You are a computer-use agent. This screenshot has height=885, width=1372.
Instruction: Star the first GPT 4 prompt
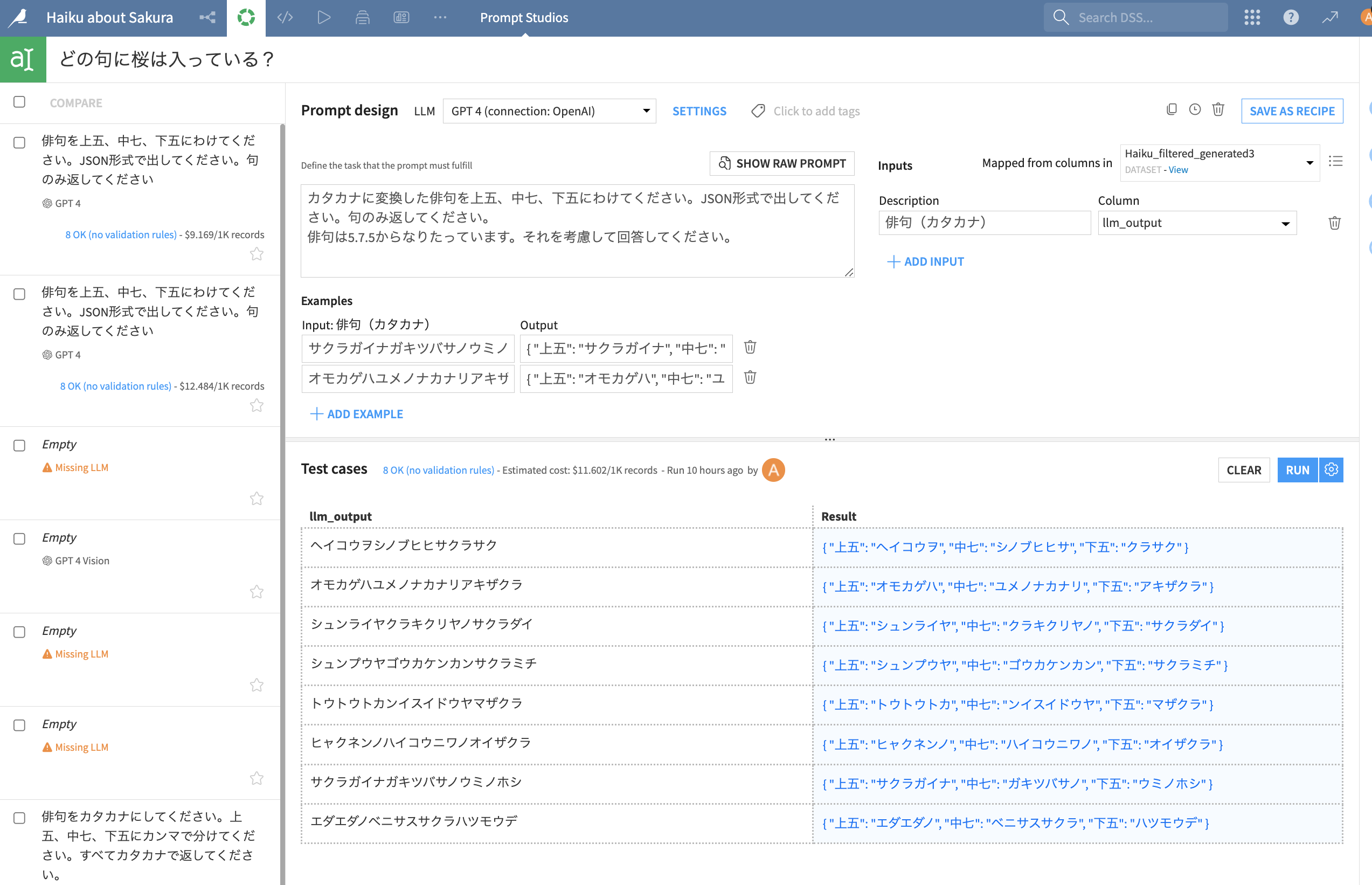pyautogui.click(x=257, y=254)
